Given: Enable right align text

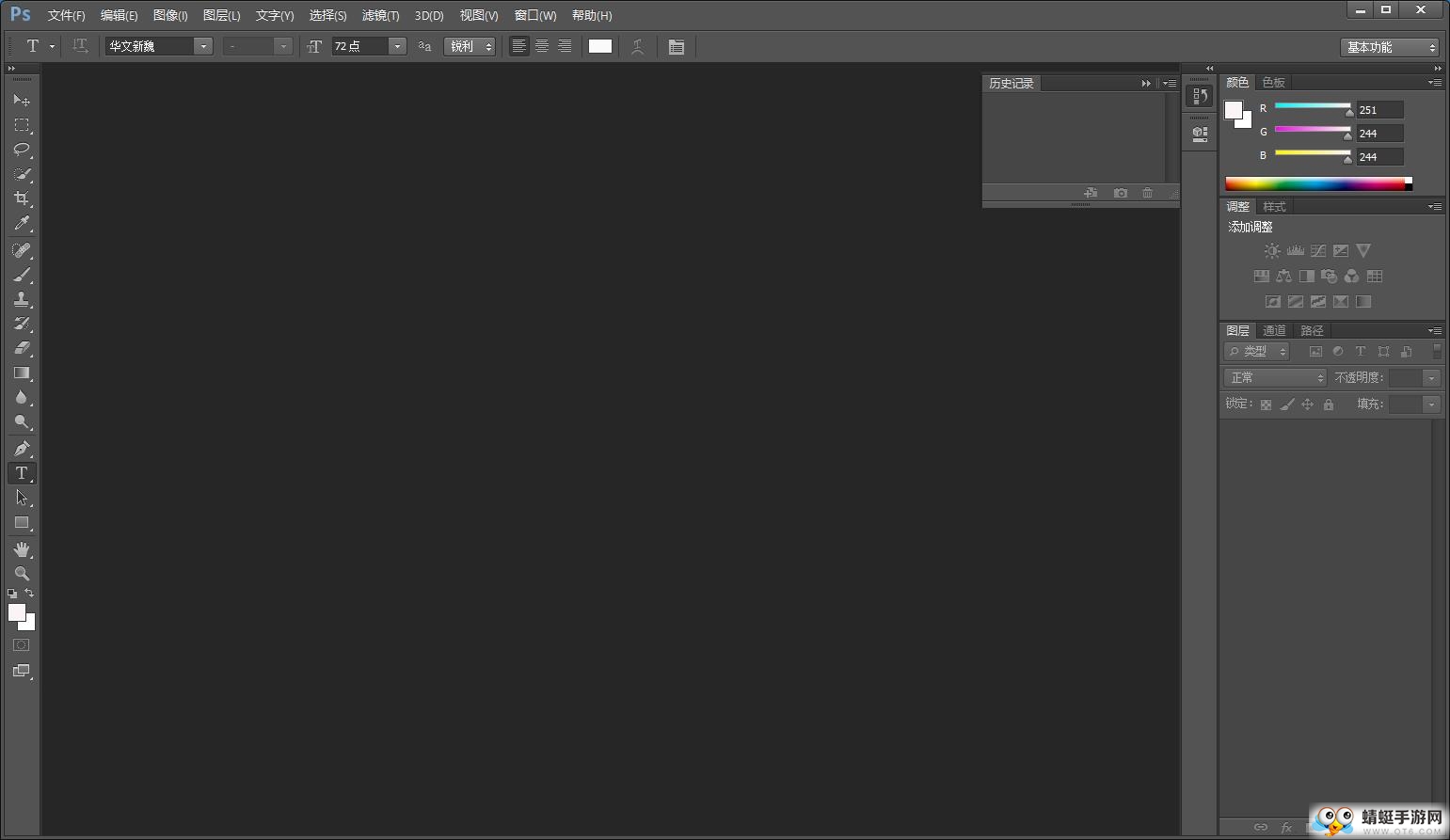Looking at the screenshot, I should click(565, 46).
